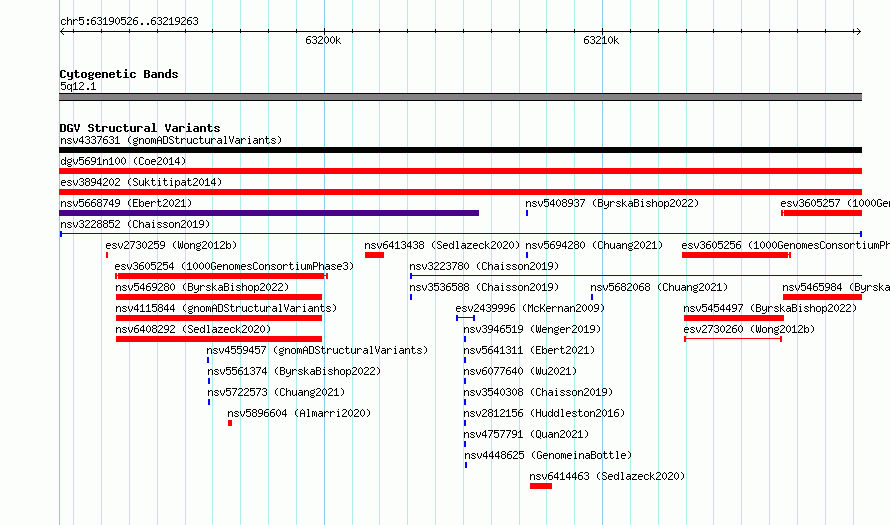Click the 5q12.1 band label
Image resolution: width=890 pixels, height=525 pixels.
[78, 86]
